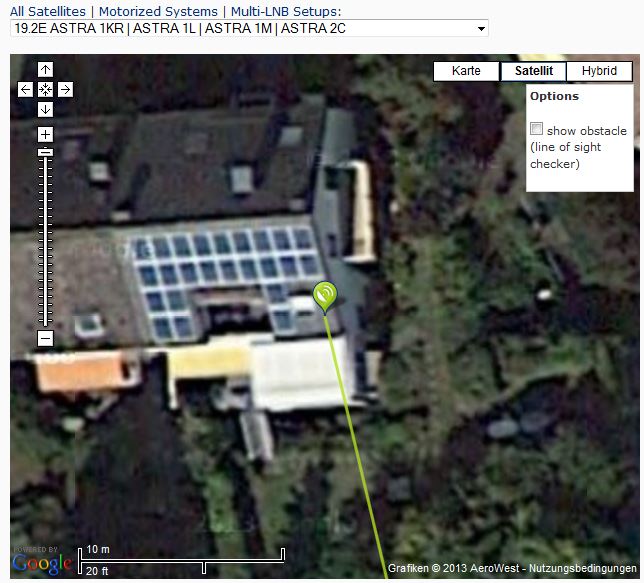Zoom out with the minus button
The width and height of the screenshot is (644, 583).
(45, 339)
